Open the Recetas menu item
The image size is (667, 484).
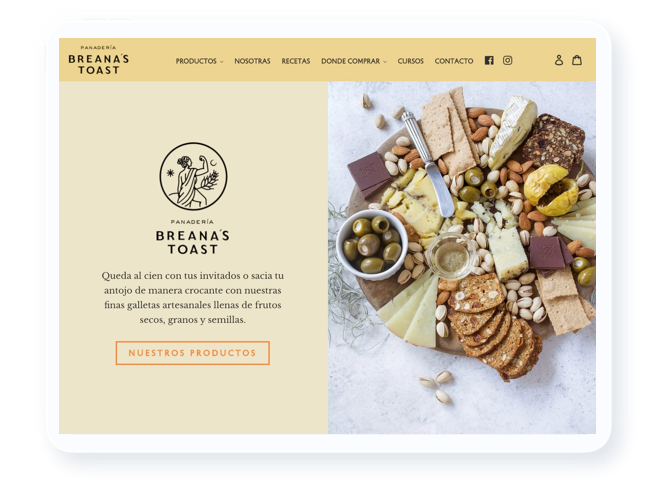coord(296,61)
